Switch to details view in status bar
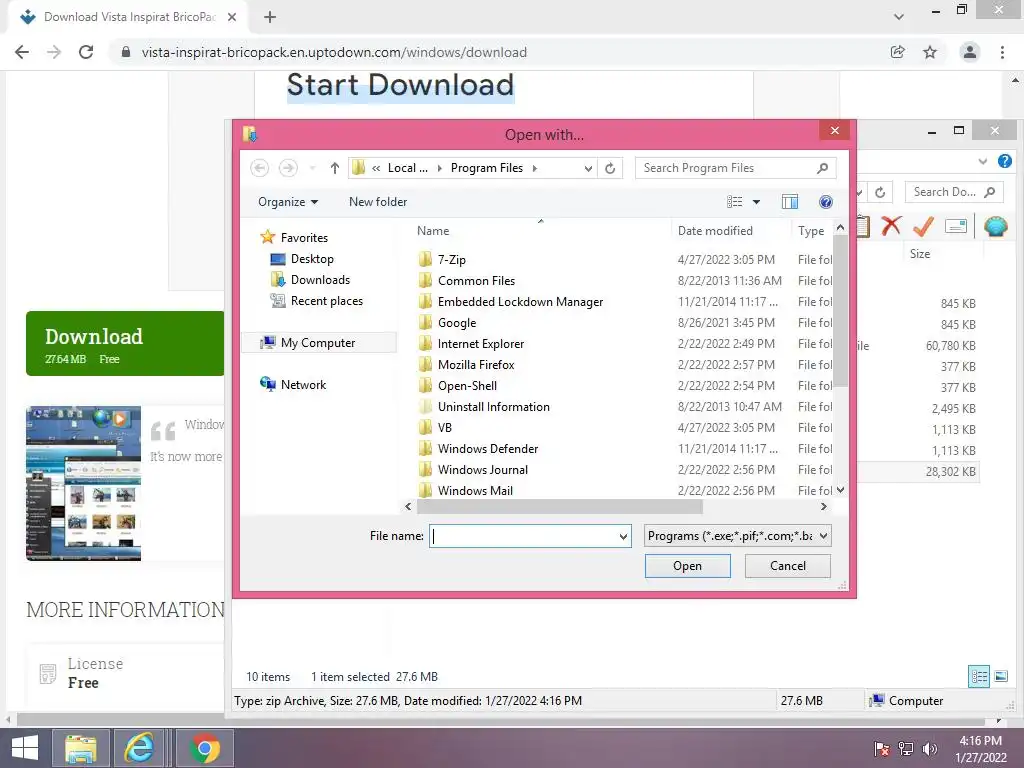1024x768 pixels. pos(979,676)
